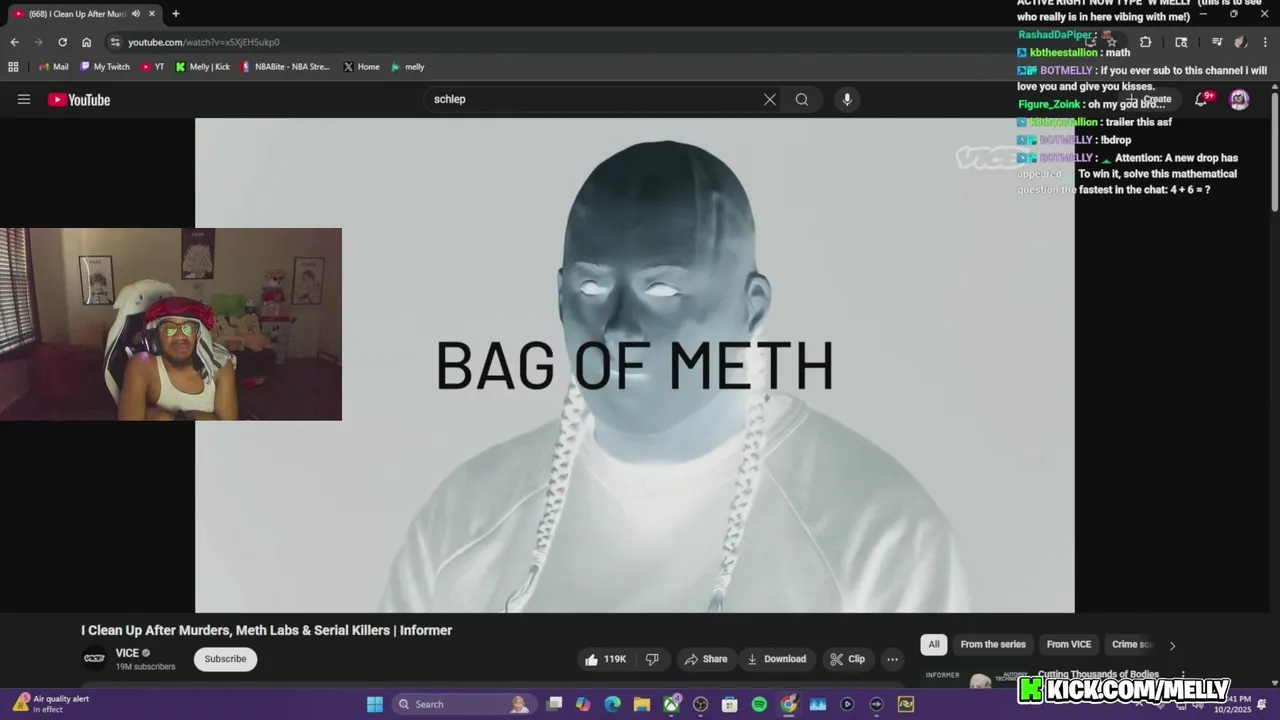This screenshot has height=720, width=1280.
Task: Go to the YouTube home logo
Action: coord(79,99)
